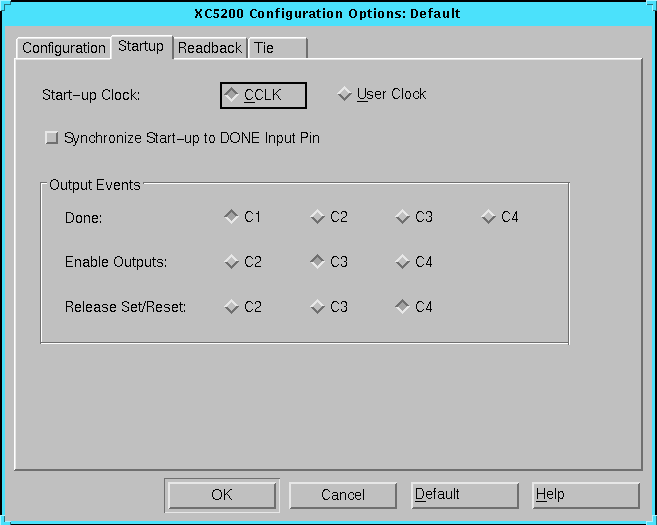Switch to the Tie tab

coord(278,48)
